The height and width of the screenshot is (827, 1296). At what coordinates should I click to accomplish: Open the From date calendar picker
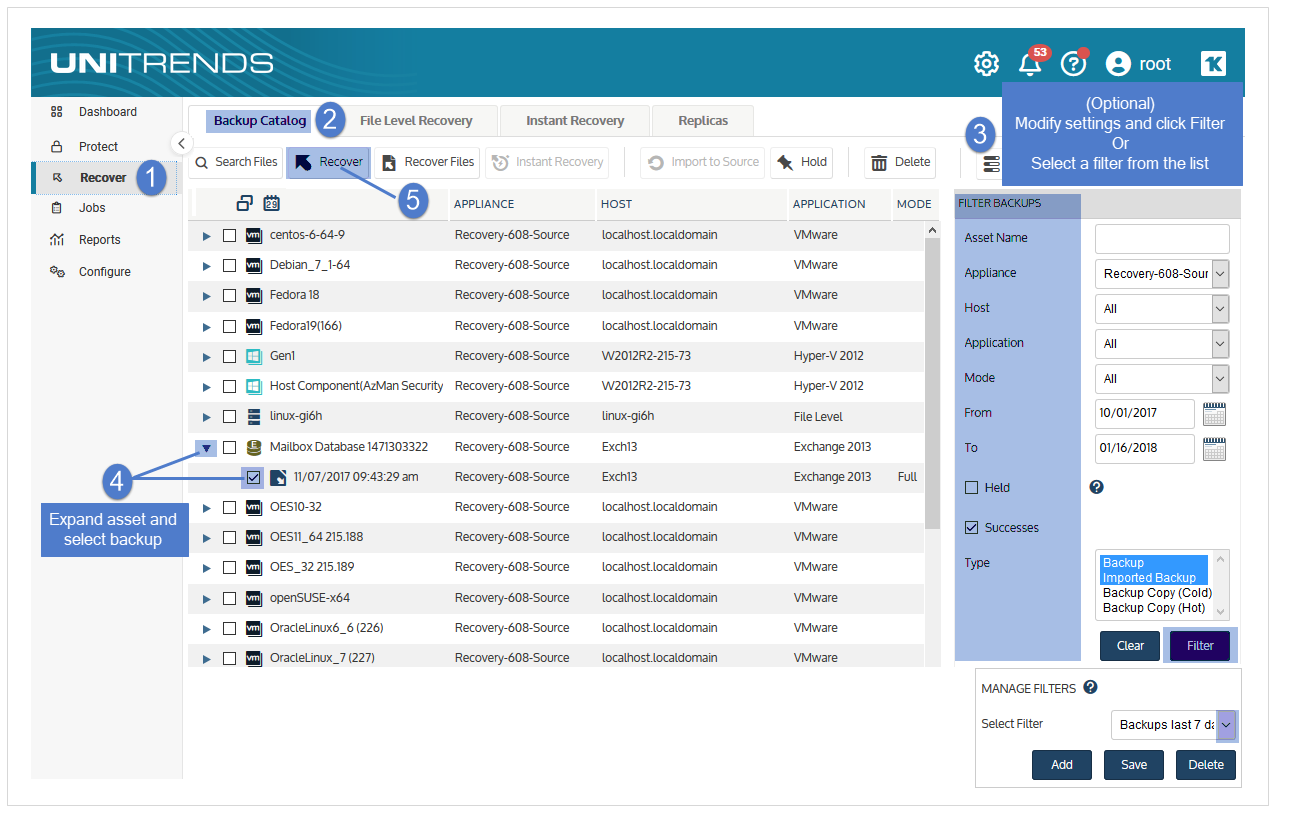coord(1214,413)
